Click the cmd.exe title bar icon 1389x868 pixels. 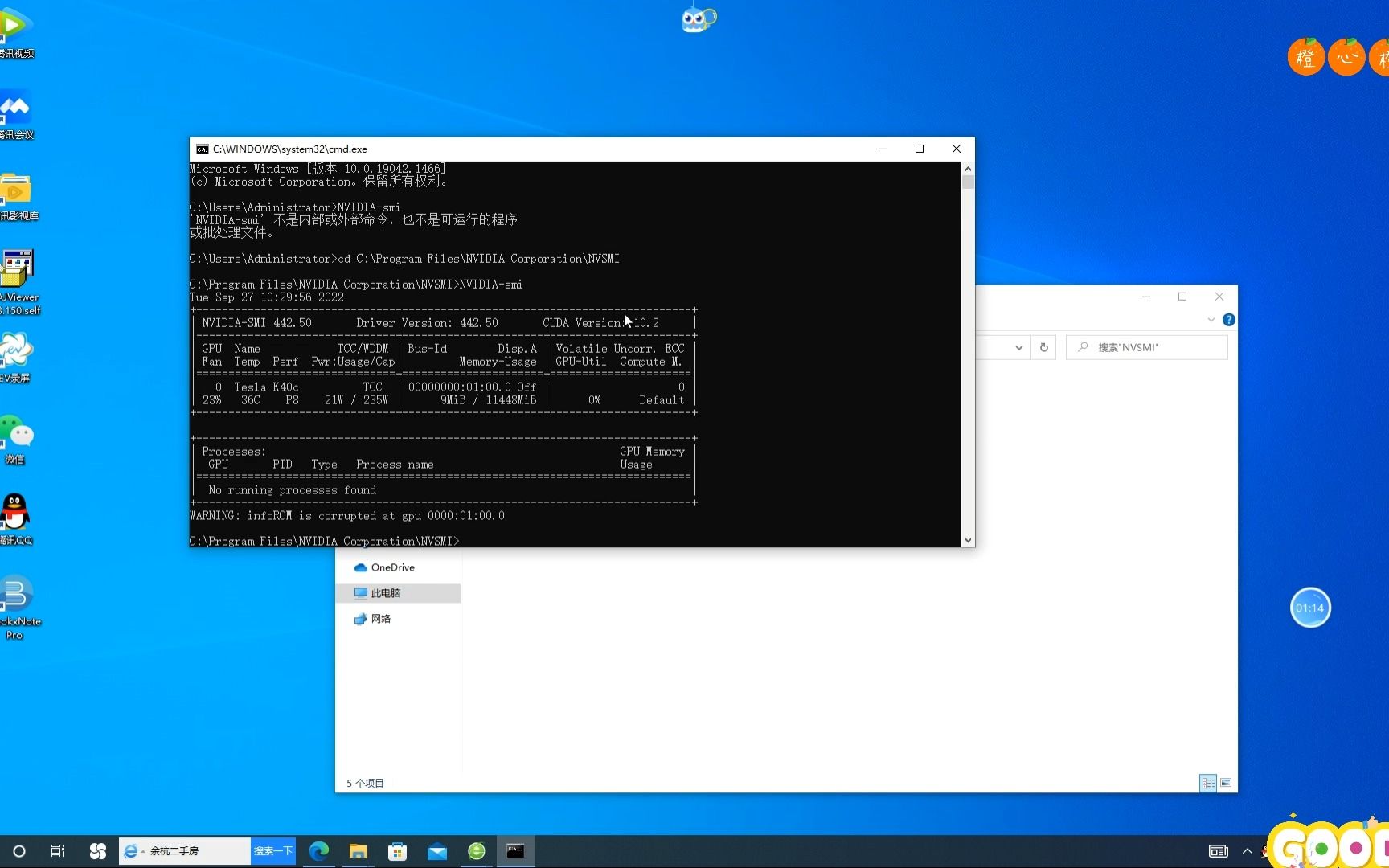click(x=203, y=149)
